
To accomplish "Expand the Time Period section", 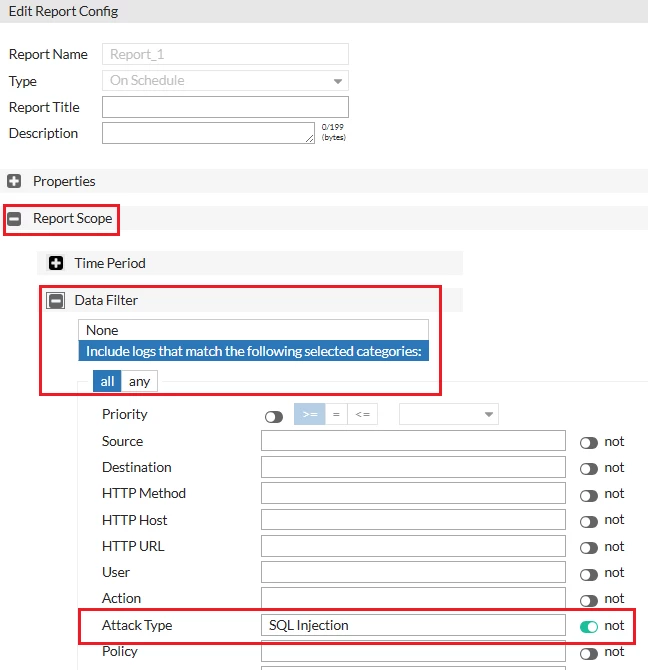I will point(56,263).
